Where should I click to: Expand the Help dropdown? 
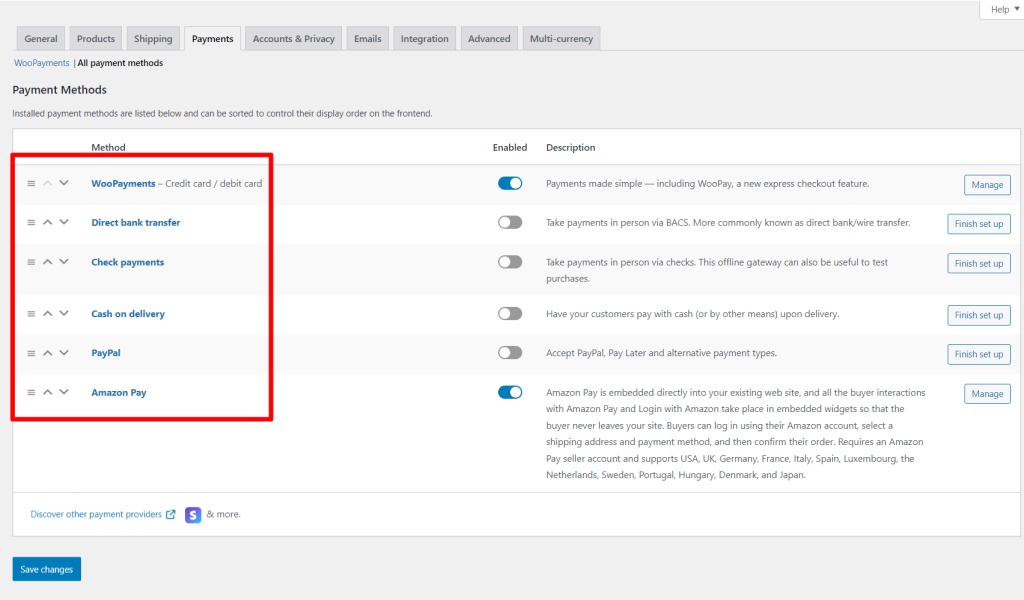click(x=999, y=9)
